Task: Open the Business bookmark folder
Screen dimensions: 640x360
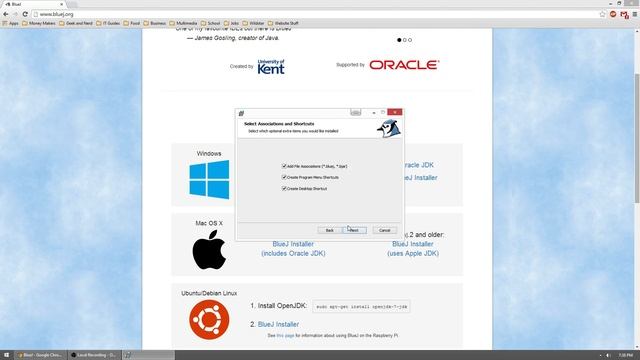Action: click(x=155, y=23)
